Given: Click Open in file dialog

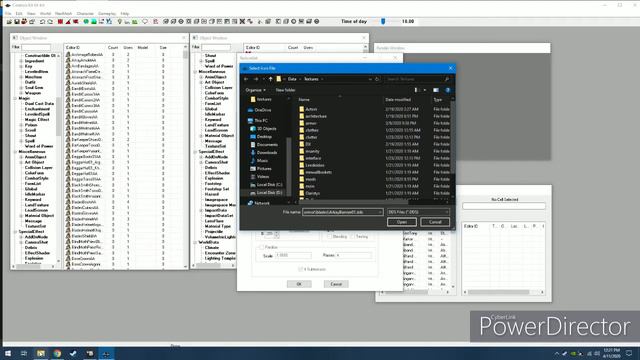Looking at the screenshot, I should 402,222.
